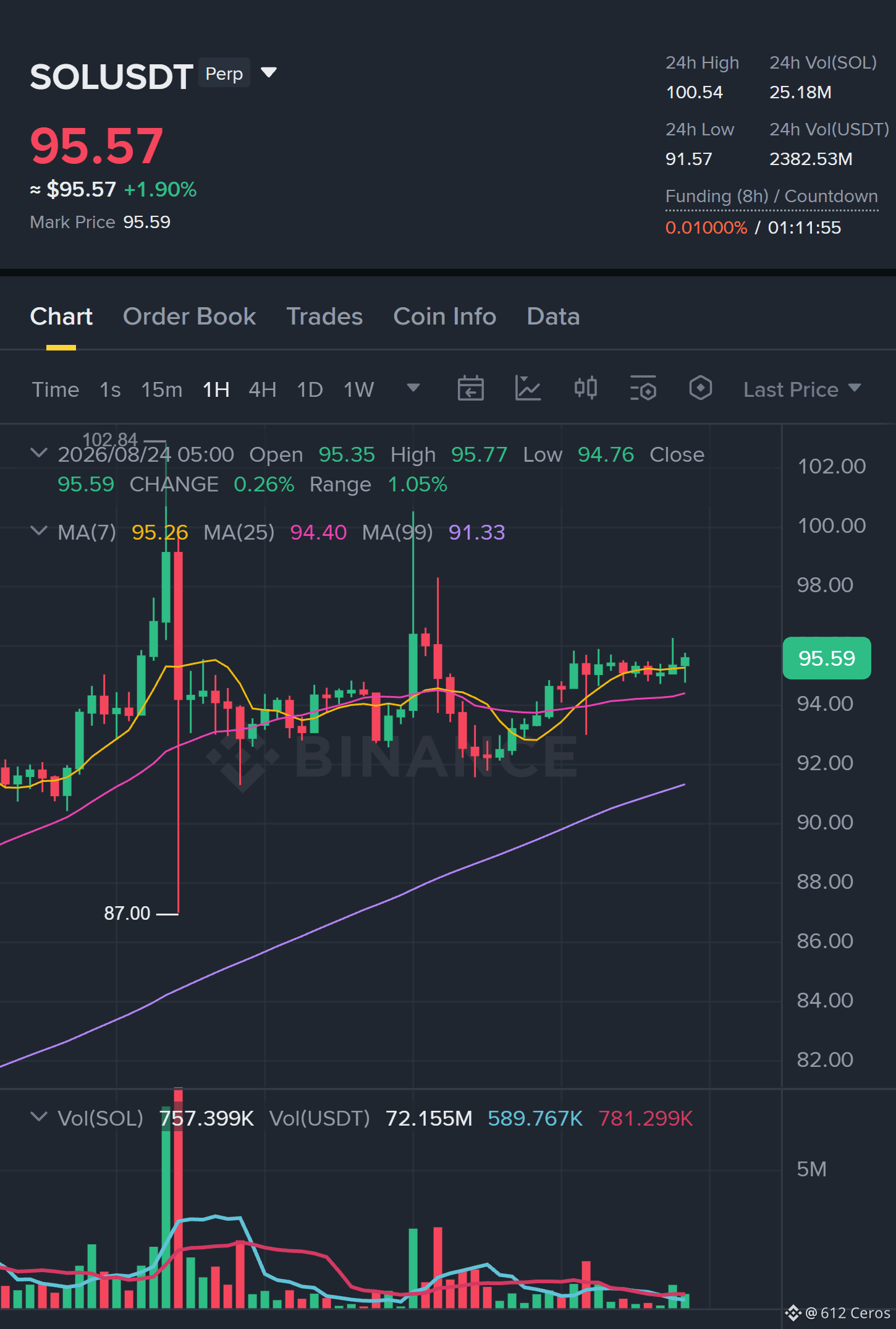Click the Open value 95.35

click(x=347, y=454)
